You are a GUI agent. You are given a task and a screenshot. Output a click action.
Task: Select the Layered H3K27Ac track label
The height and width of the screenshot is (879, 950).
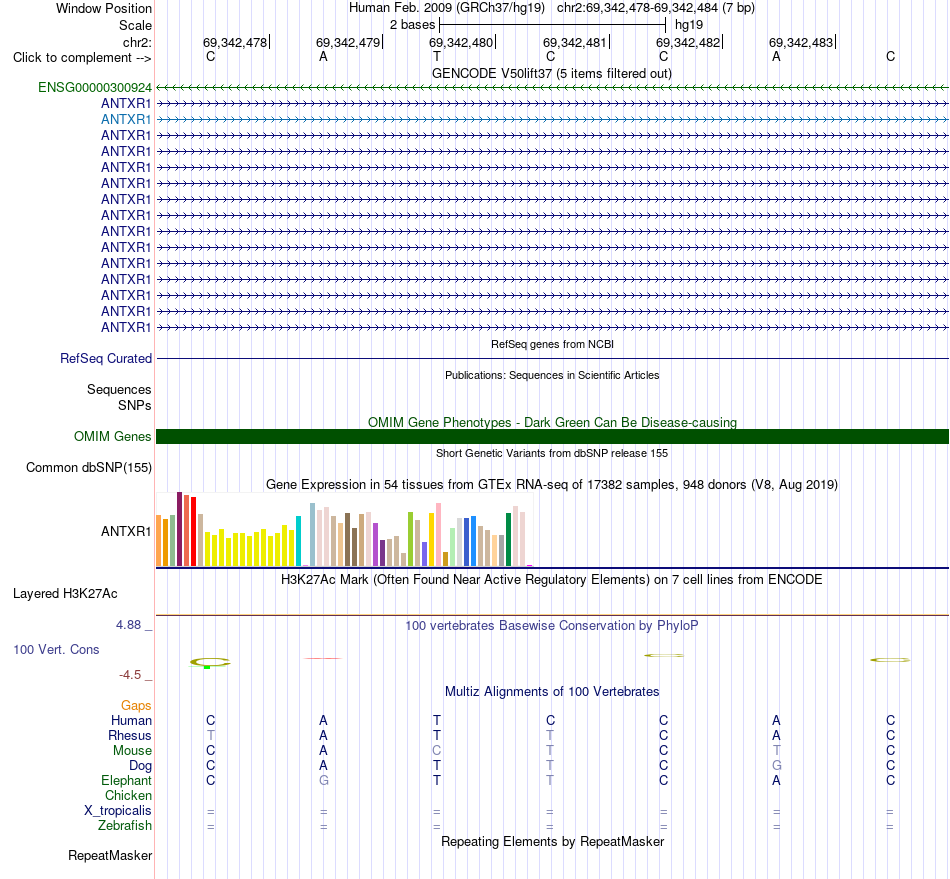[65, 594]
